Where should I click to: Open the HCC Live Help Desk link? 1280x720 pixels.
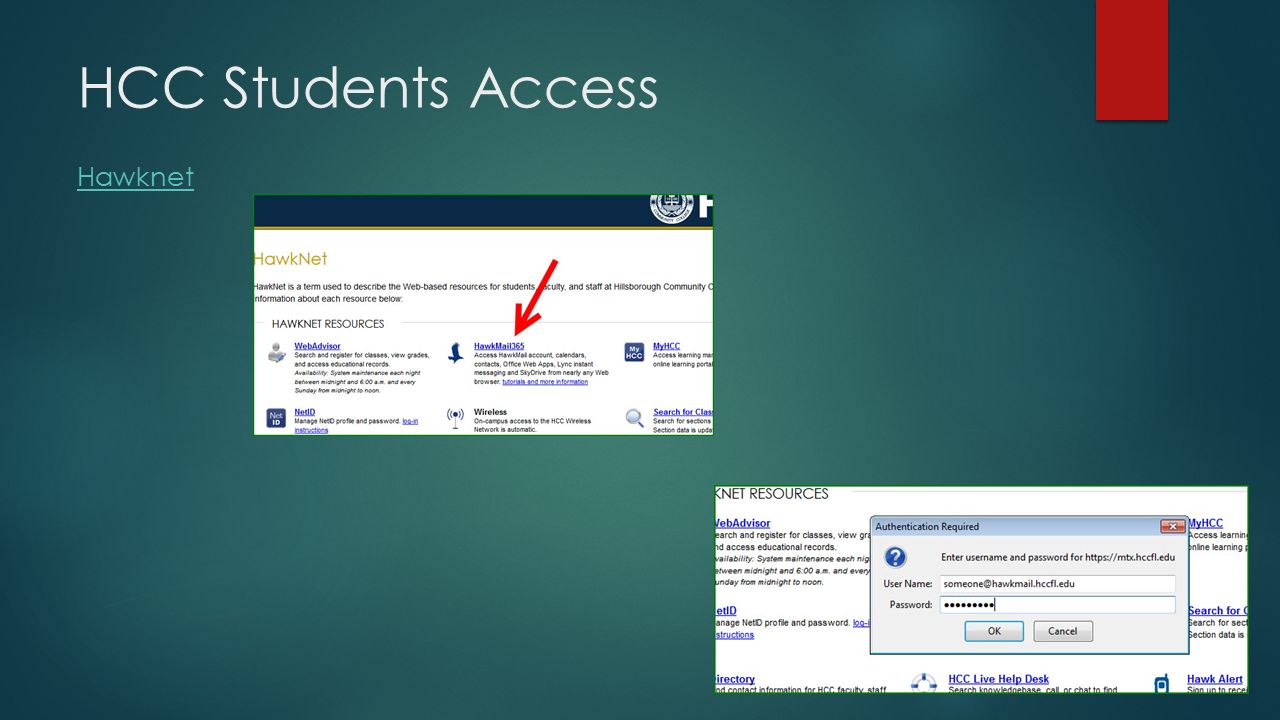998,680
